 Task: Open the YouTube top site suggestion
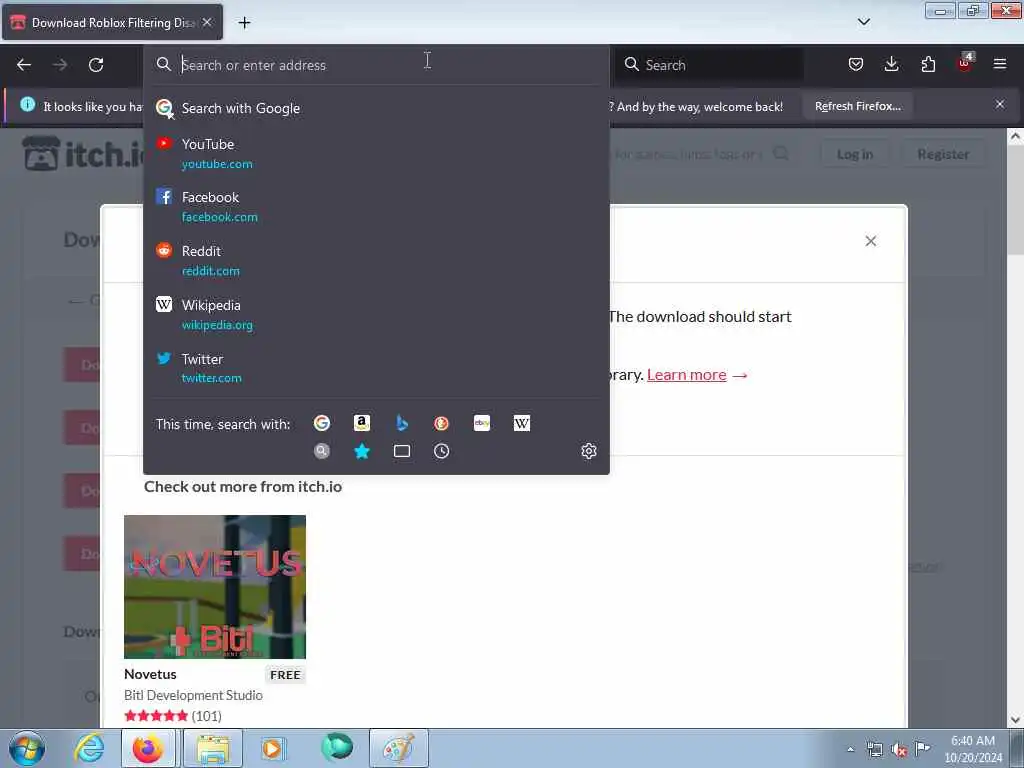pyautogui.click(x=376, y=153)
